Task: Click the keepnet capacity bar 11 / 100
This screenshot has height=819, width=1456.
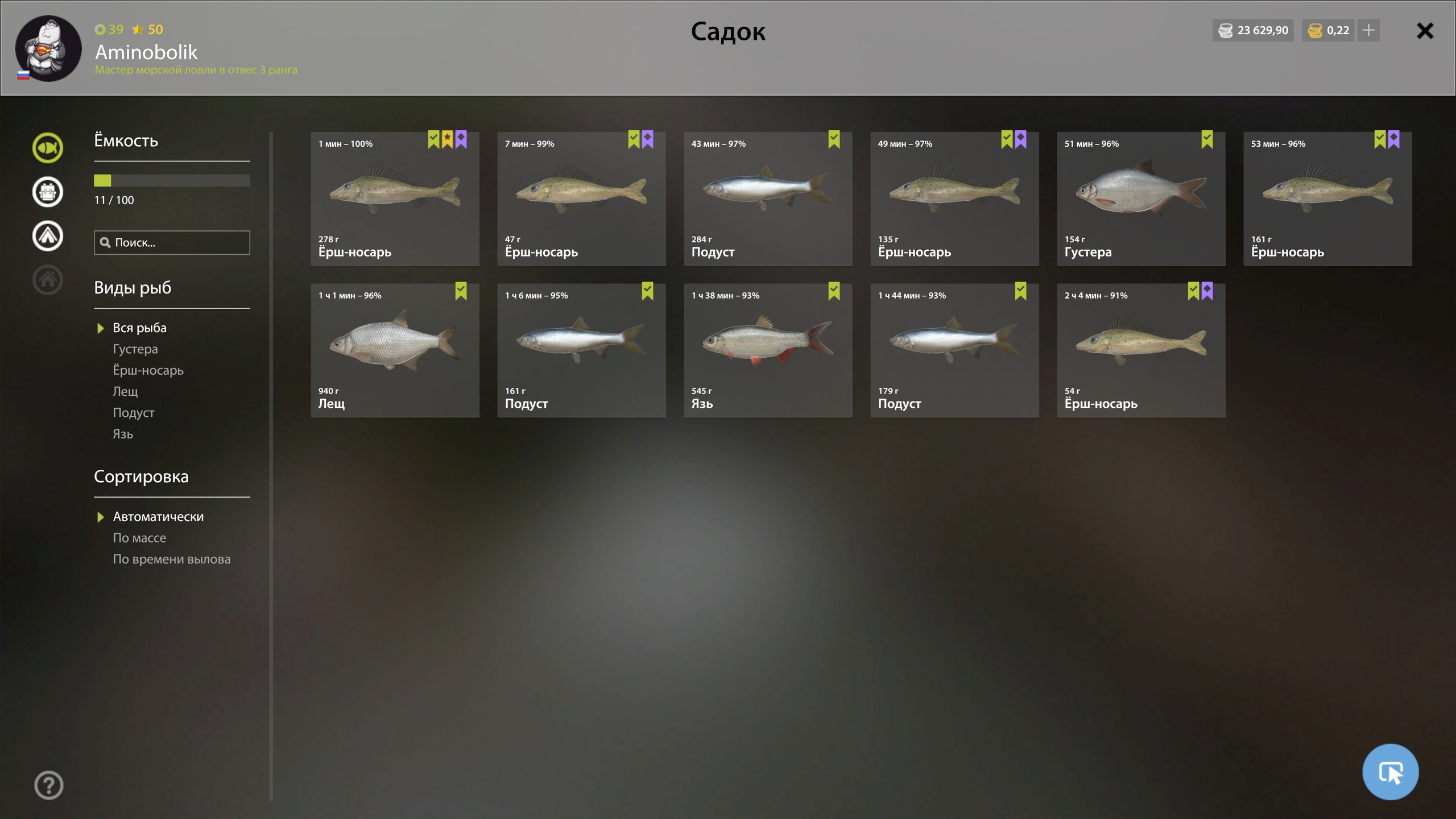Action: (x=172, y=180)
